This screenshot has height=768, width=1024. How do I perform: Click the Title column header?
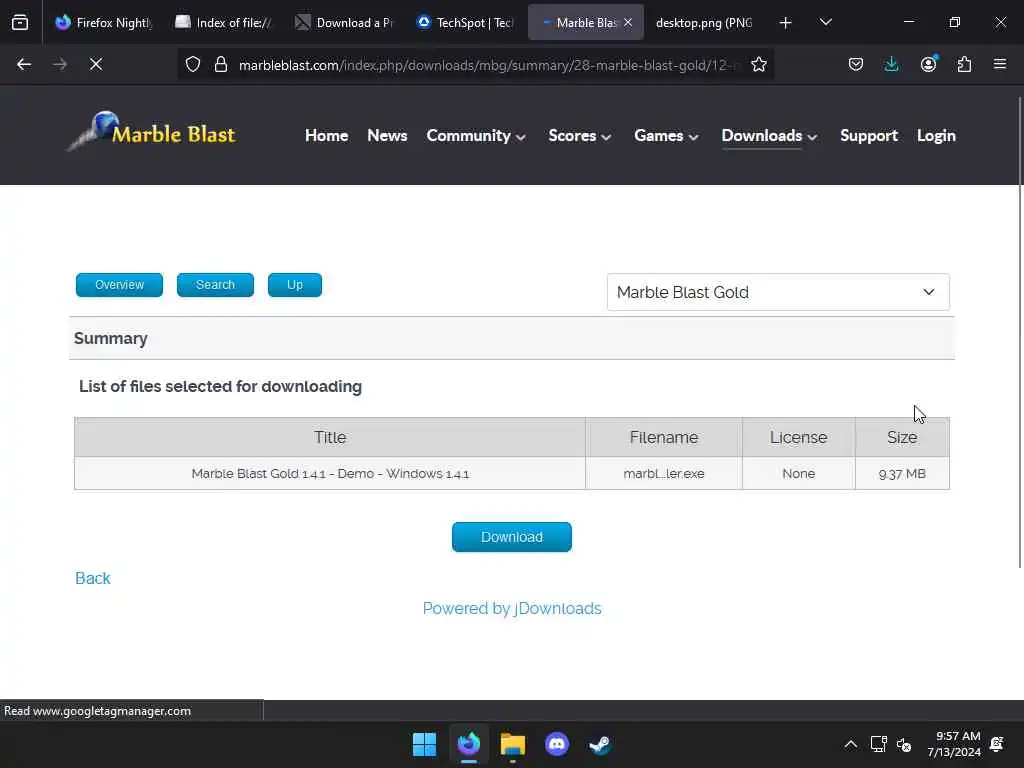pyautogui.click(x=330, y=437)
